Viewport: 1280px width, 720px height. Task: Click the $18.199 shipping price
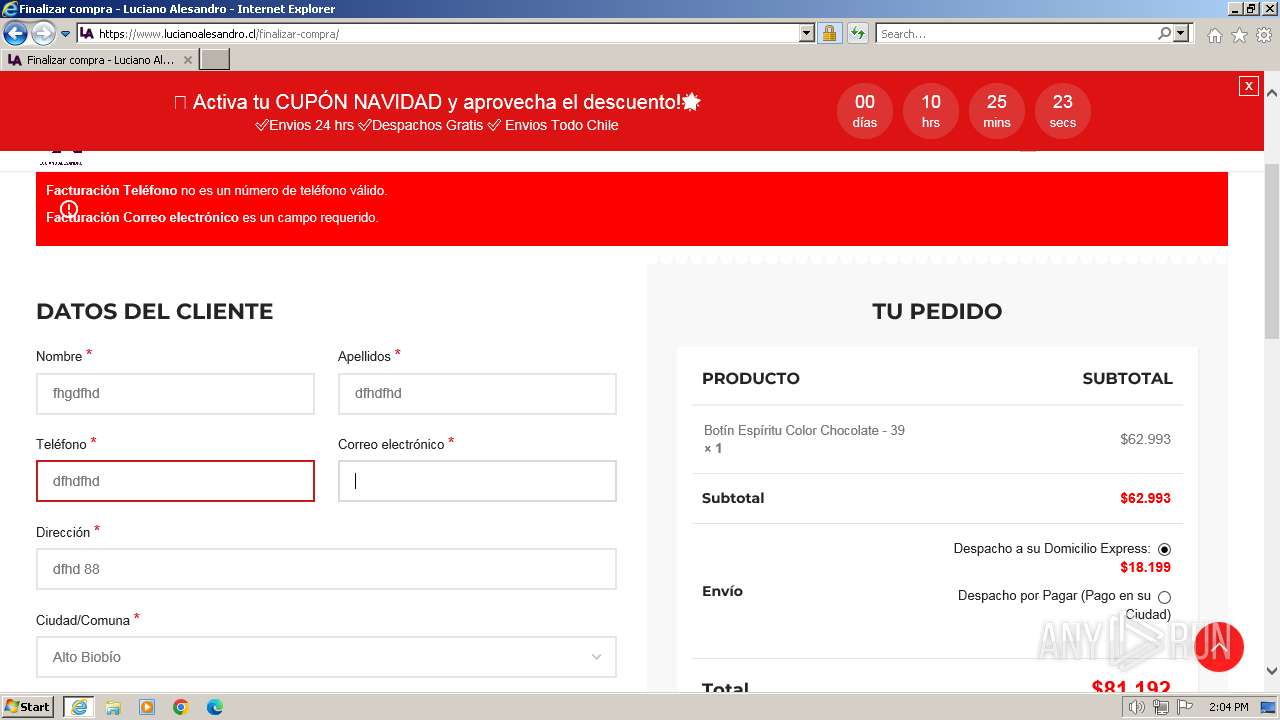(1145, 567)
